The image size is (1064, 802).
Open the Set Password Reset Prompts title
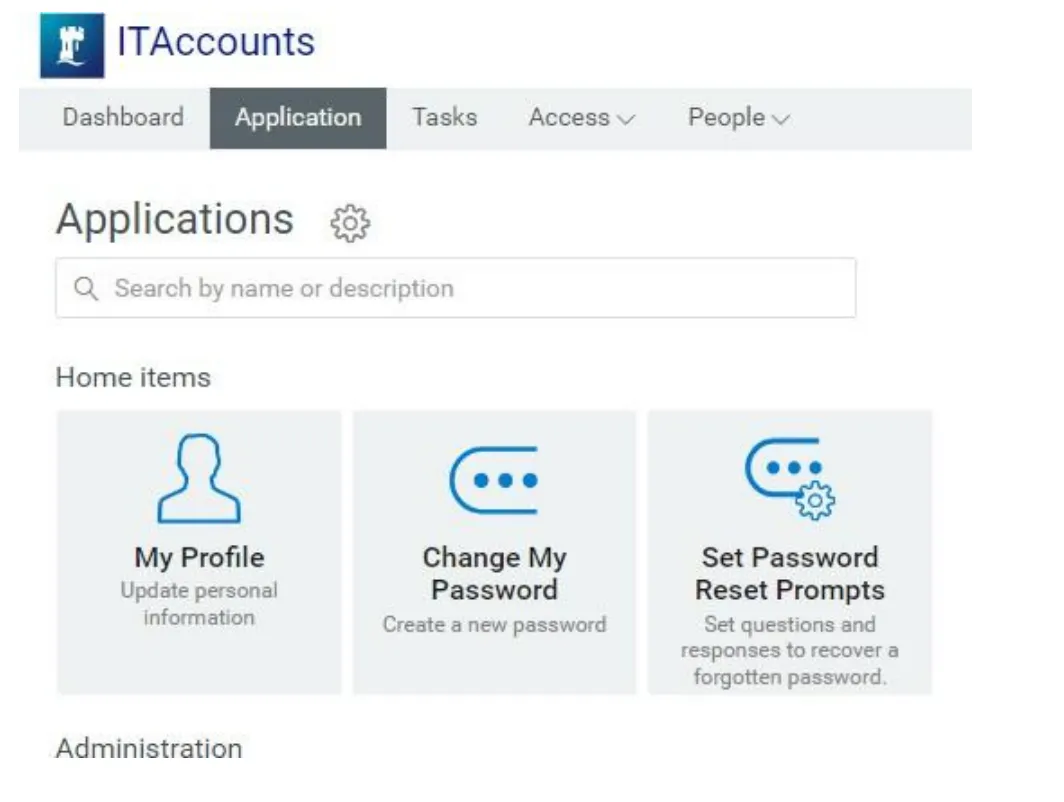pyautogui.click(x=790, y=574)
